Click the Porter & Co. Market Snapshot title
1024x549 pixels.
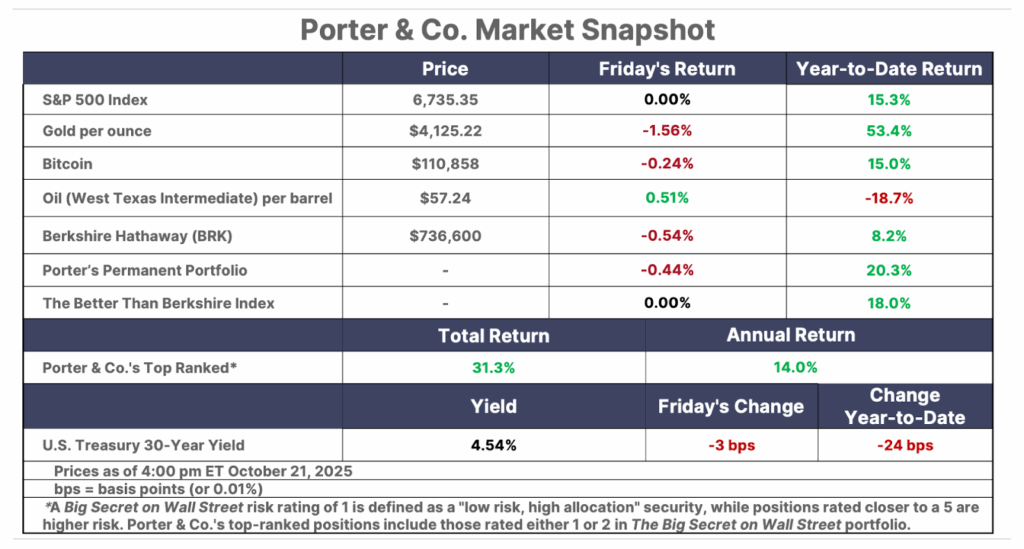tap(508, 28)
